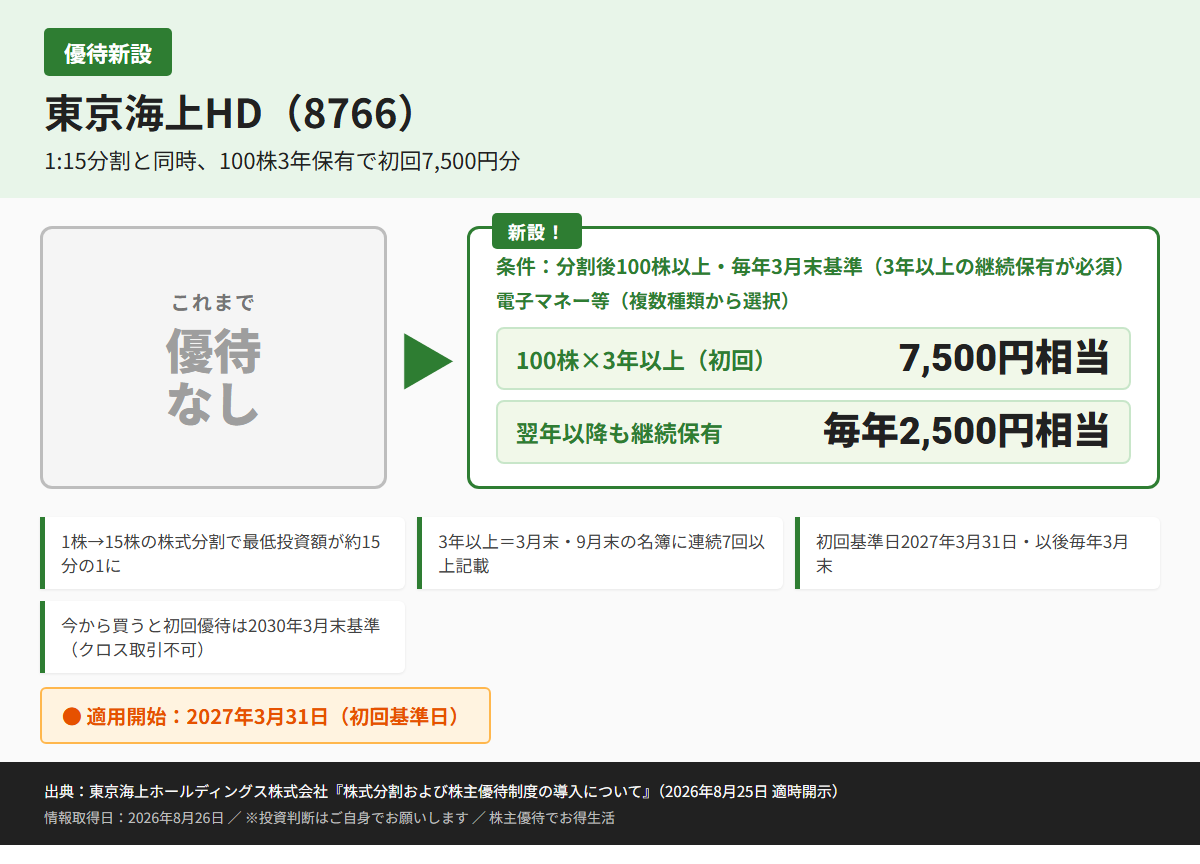Click the note on the 1株→15株 stock split
This screenshot has width=1200, height=864.
pyautogui.click(x=222, y=553)
